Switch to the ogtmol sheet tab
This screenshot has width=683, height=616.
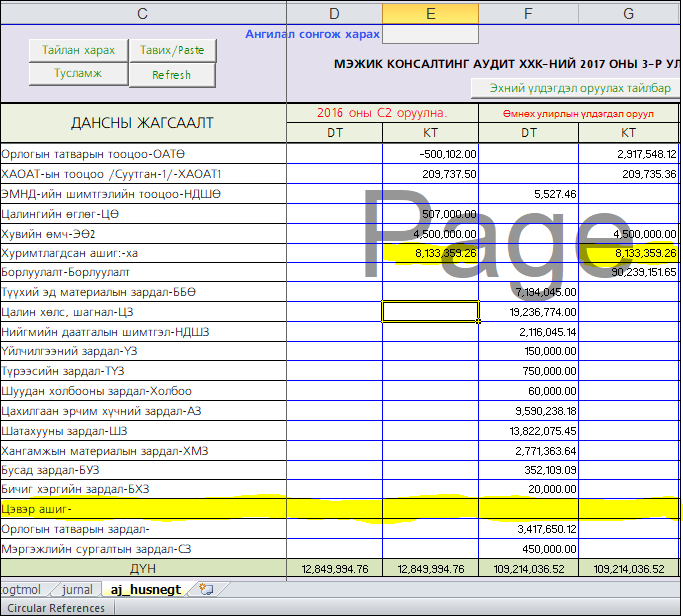pyautogui.click(x=22, y=590)
